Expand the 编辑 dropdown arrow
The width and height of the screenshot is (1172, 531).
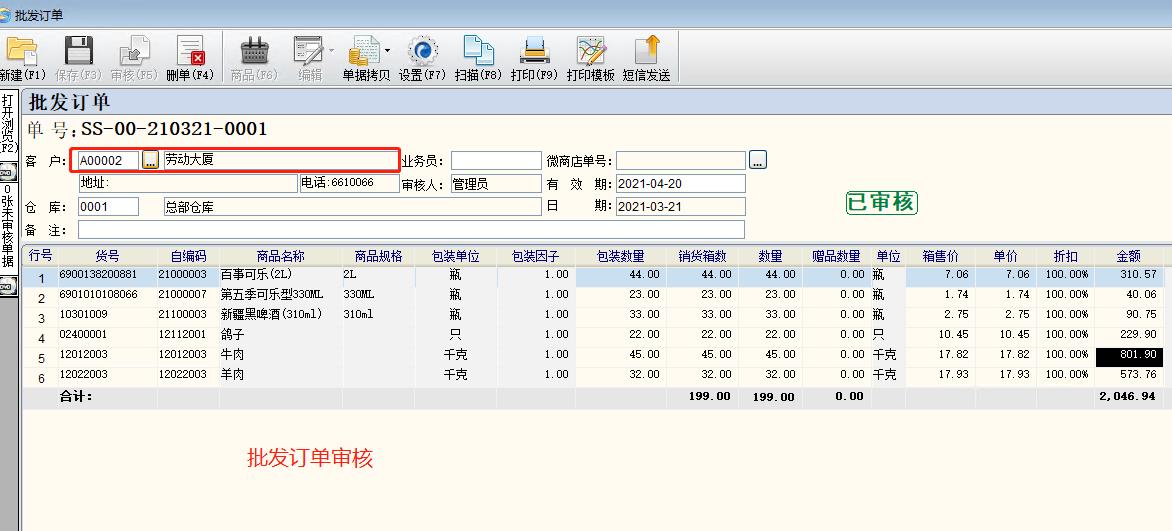coord(330,51)
